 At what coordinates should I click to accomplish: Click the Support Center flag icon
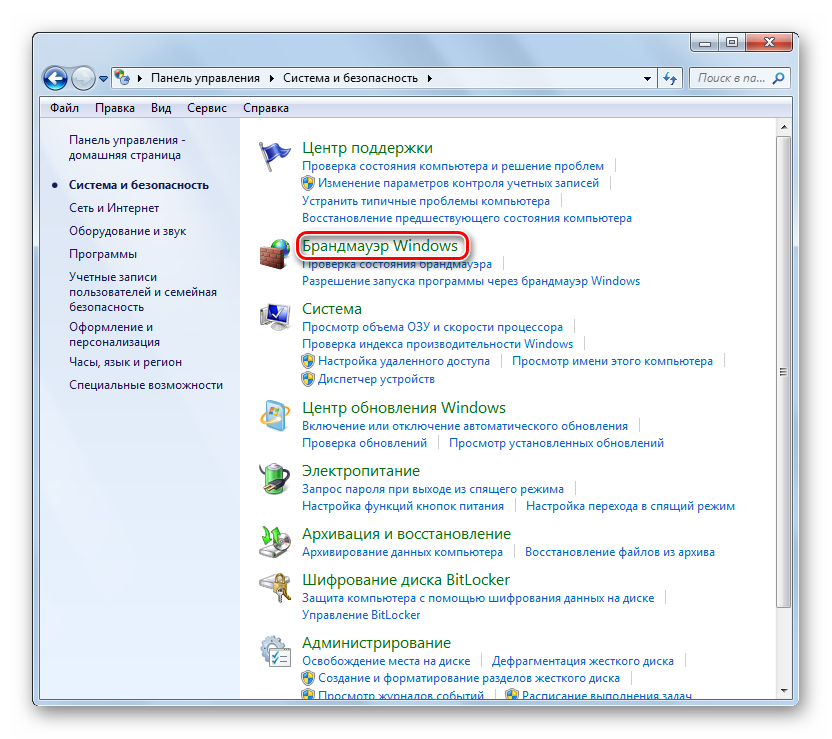tap(274, 158)
